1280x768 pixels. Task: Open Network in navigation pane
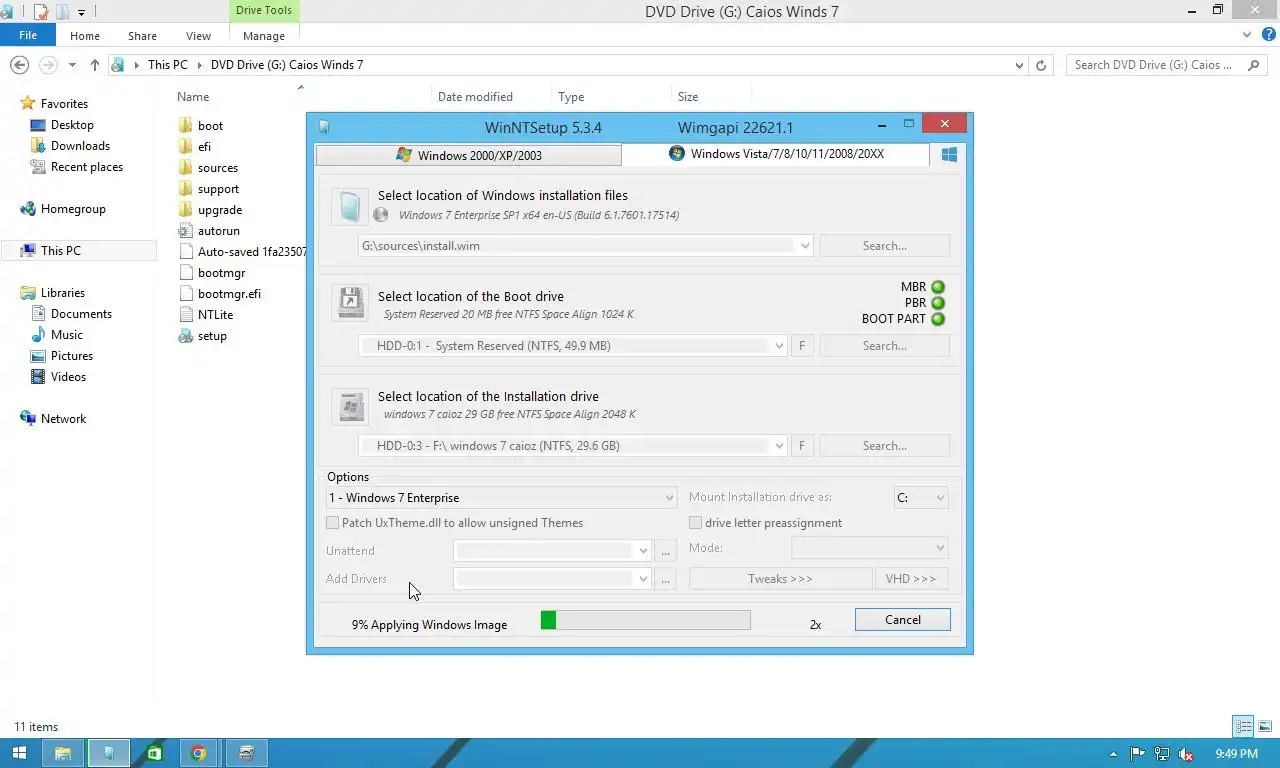tap(63, 419)
